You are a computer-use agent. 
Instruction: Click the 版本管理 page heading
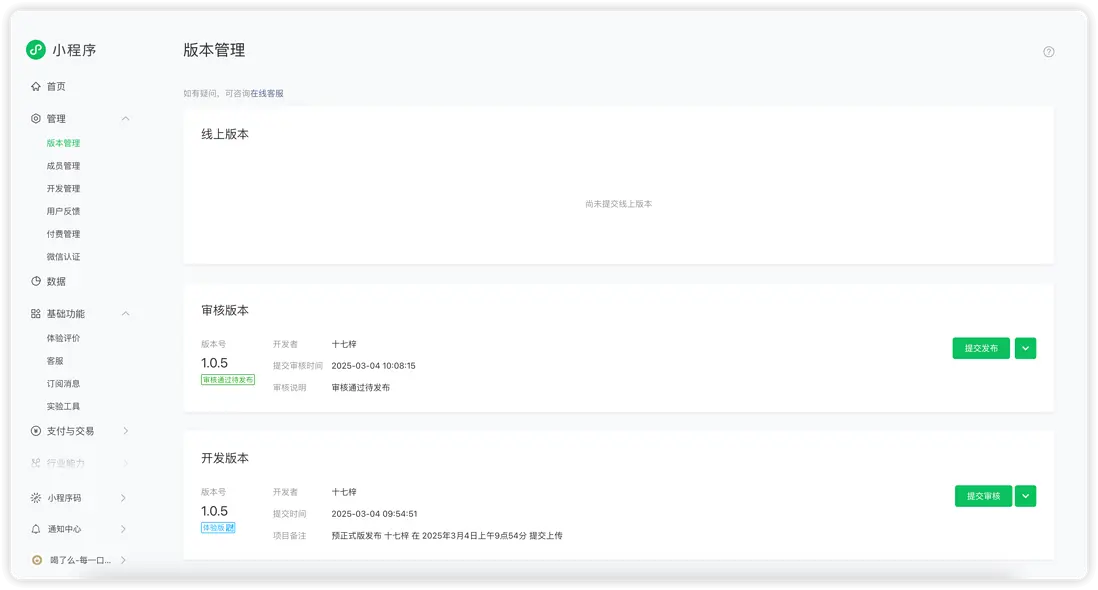pyautogui.click(x=214, y=50)
